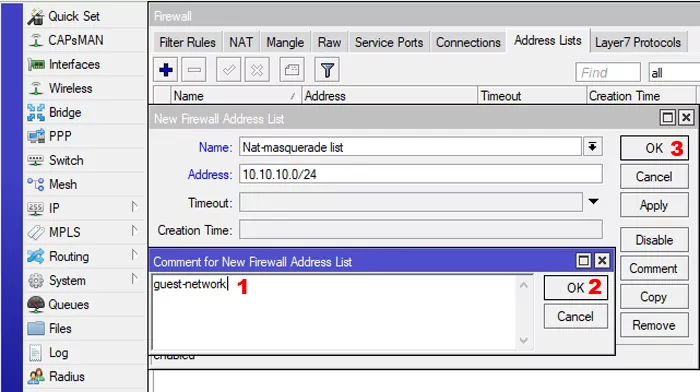Click Cancel in the Comment dialog
This screenshot has height=392, width=700.
(576, 317)
